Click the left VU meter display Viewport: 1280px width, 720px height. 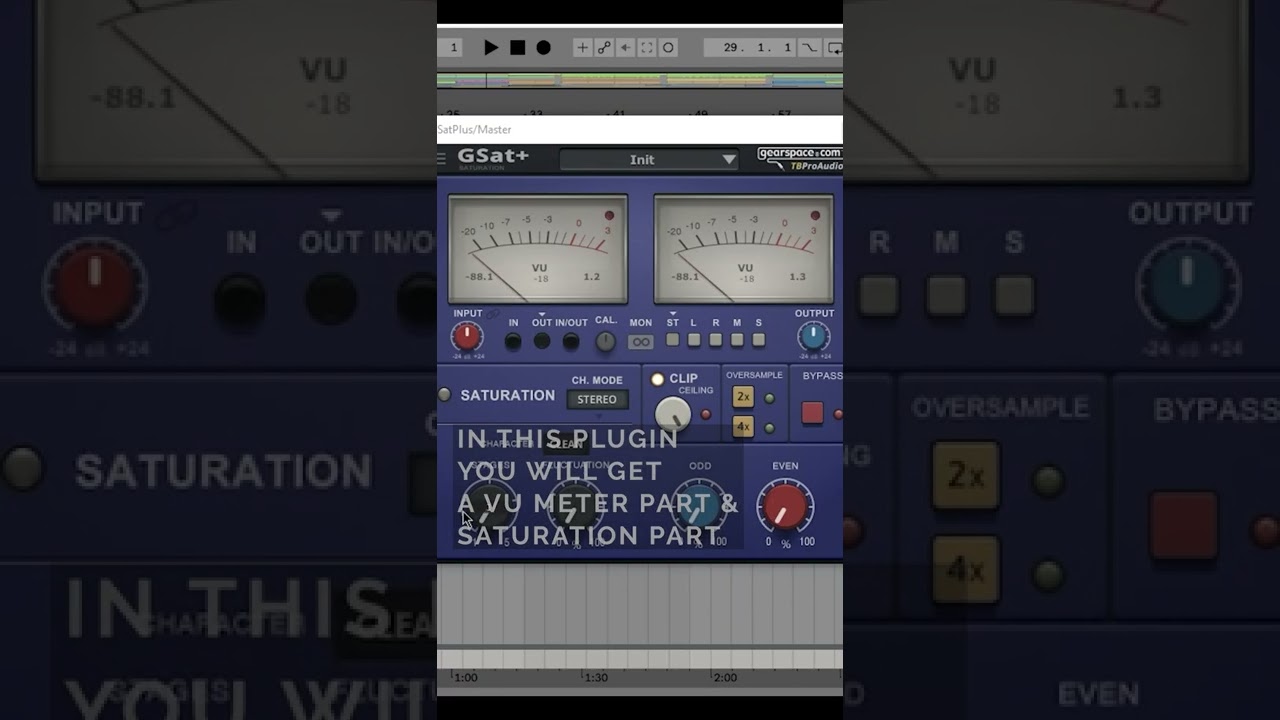point(538,249)
